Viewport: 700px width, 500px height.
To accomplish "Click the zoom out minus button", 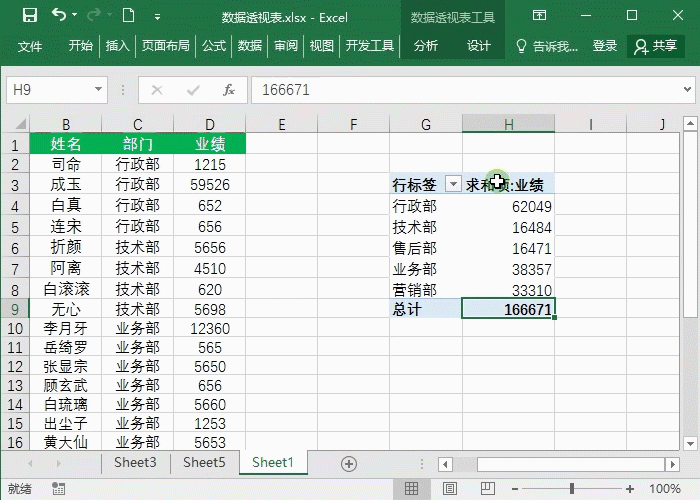I will tap(515, 489).
